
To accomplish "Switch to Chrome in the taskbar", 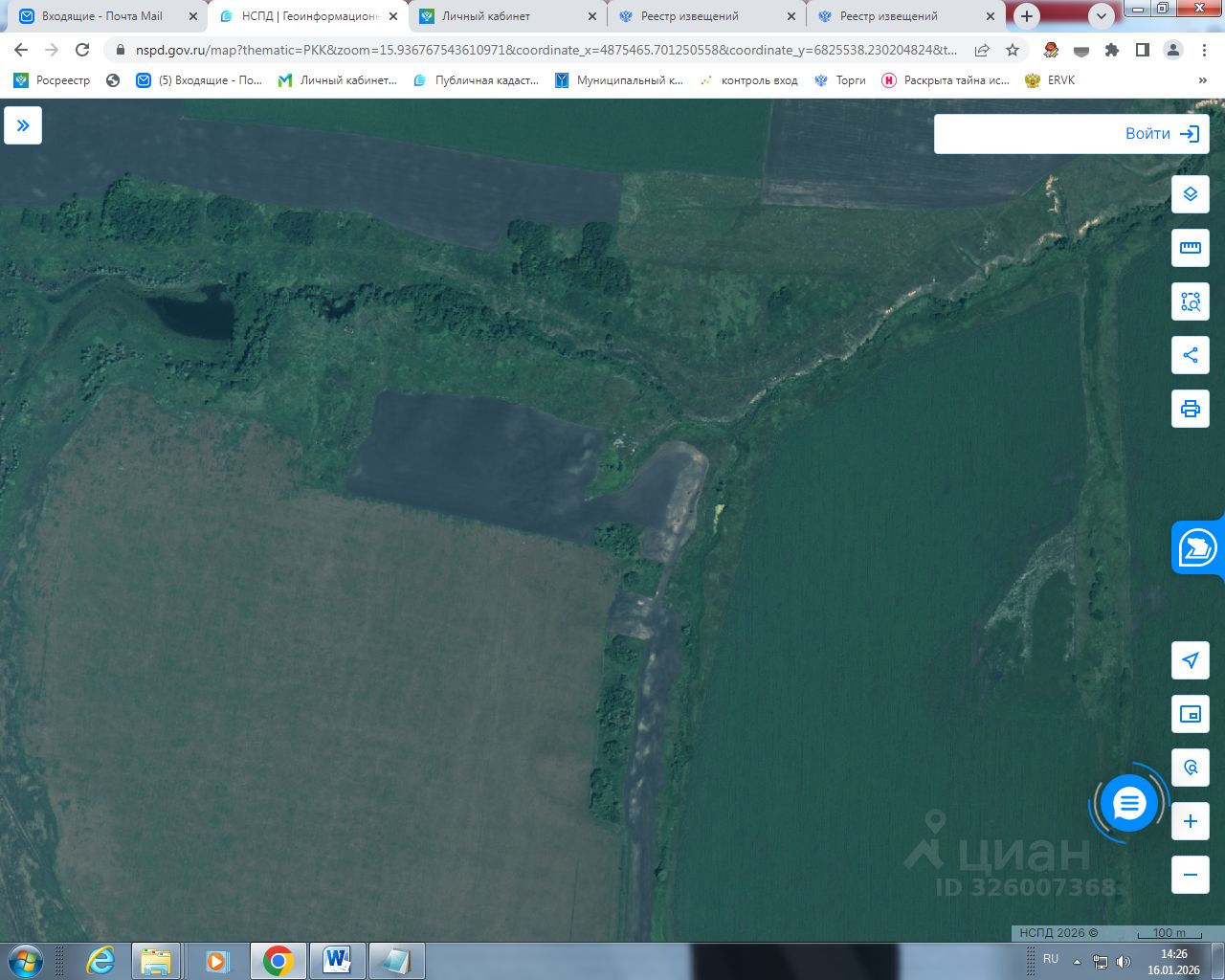I will click(x=278, y=960).
